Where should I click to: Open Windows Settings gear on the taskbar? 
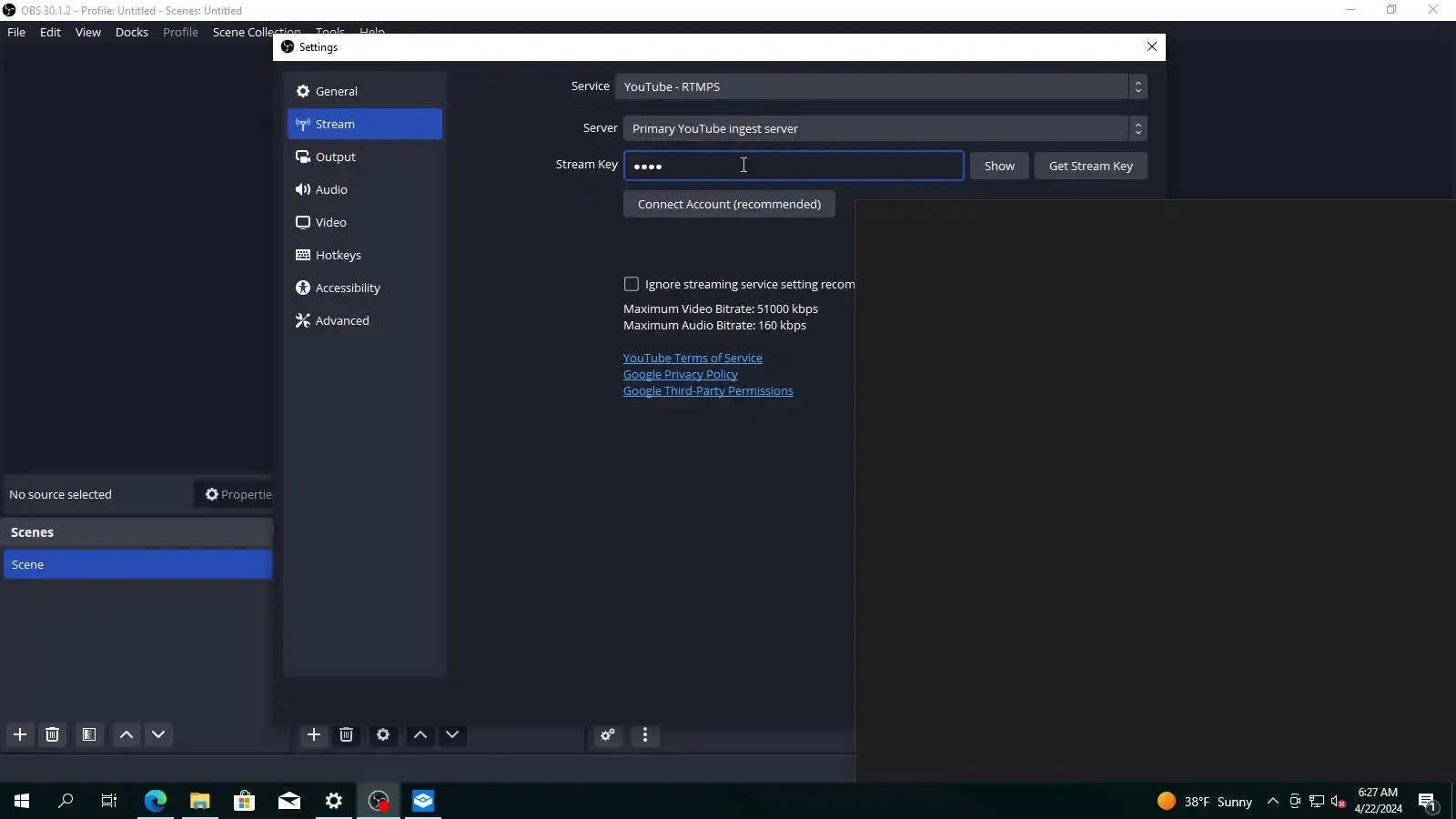[x=334, y=801]
